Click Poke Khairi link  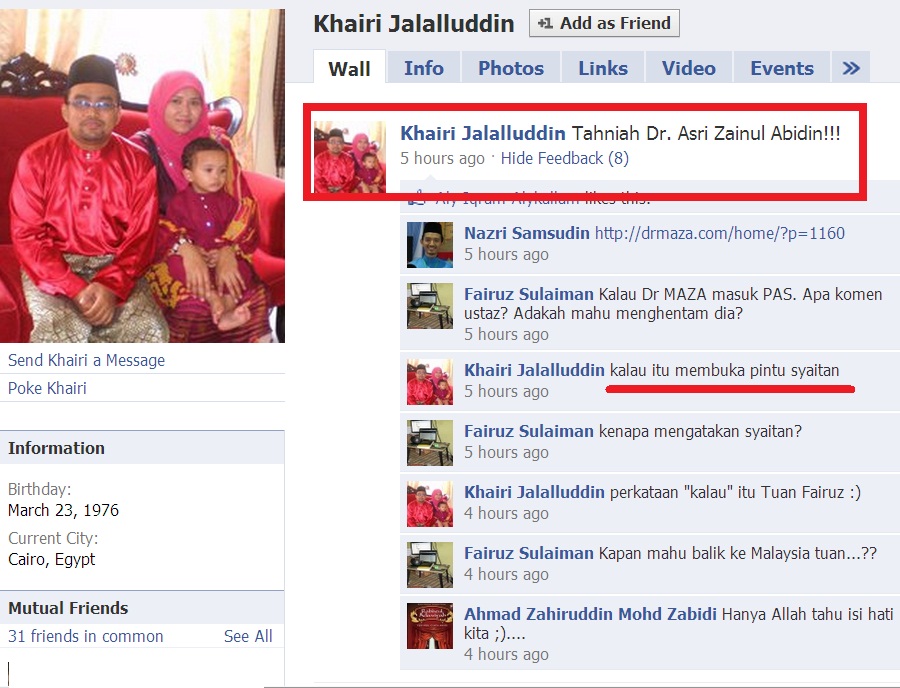coord(47,388)
